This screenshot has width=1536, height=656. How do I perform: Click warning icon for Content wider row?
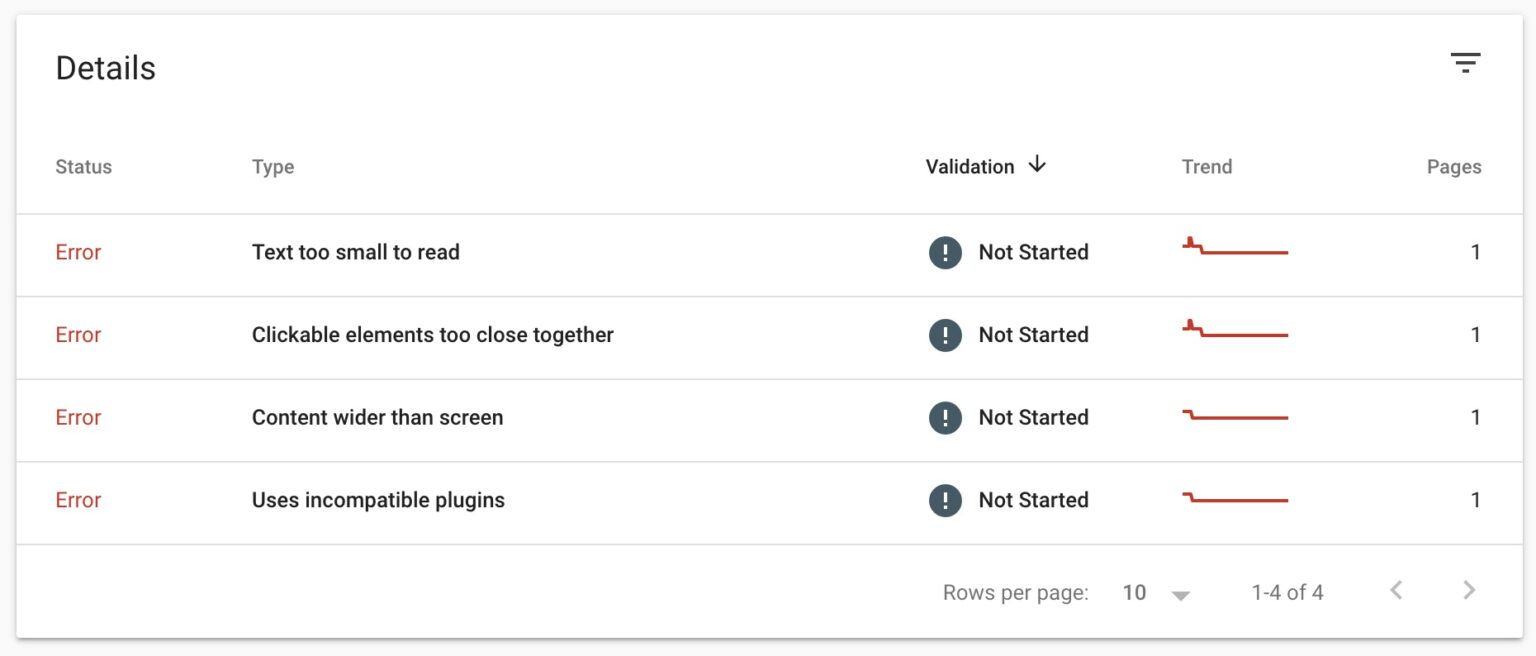[x=945, y=418]
